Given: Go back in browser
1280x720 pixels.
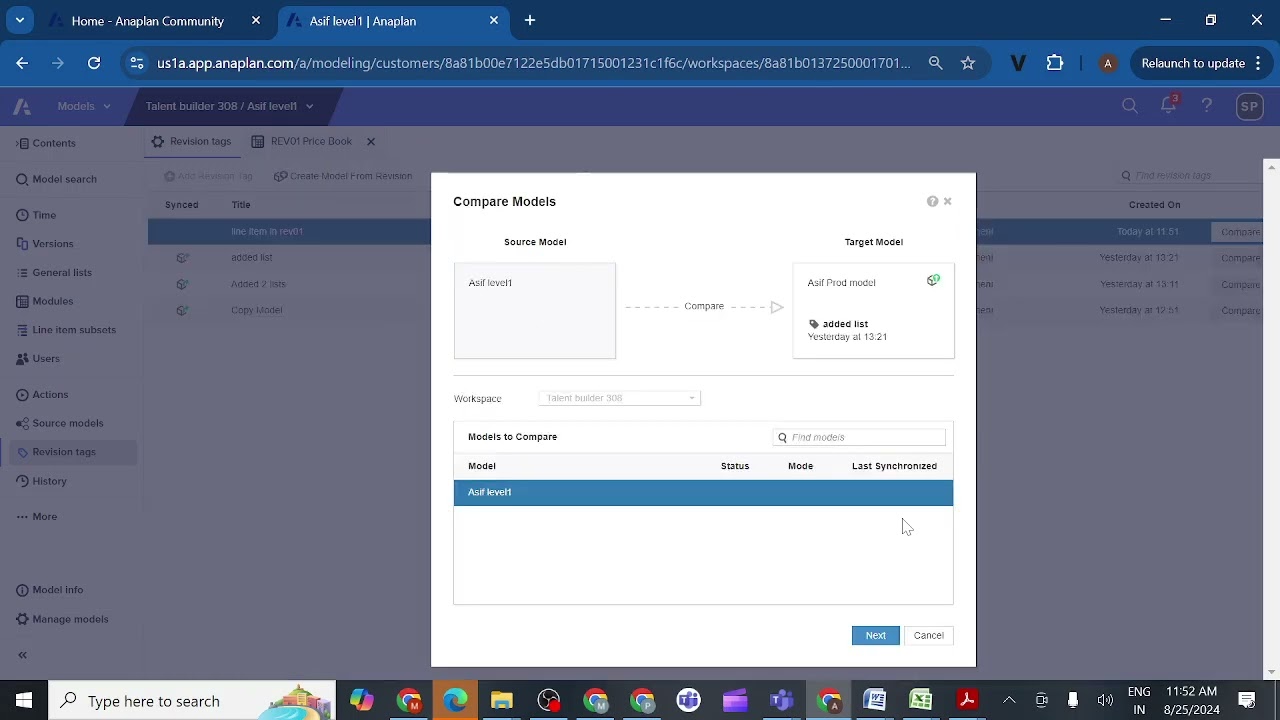Looking at the screenshot, I should tap(22, 63).
